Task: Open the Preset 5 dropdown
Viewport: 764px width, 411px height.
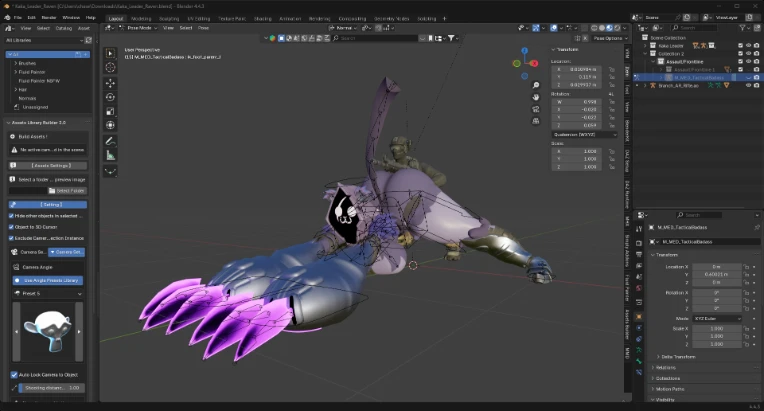Action: (48, 294)
